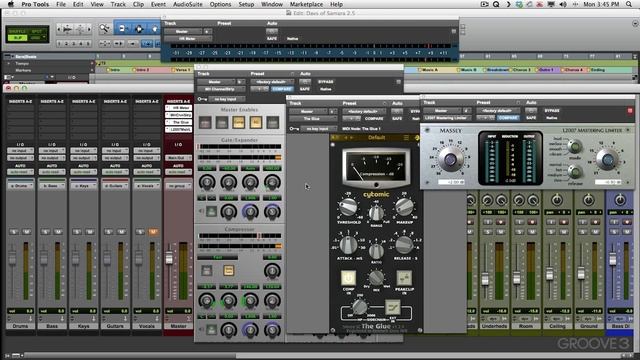
Task: Mute the Vocals track
Action: coord(153,232)
